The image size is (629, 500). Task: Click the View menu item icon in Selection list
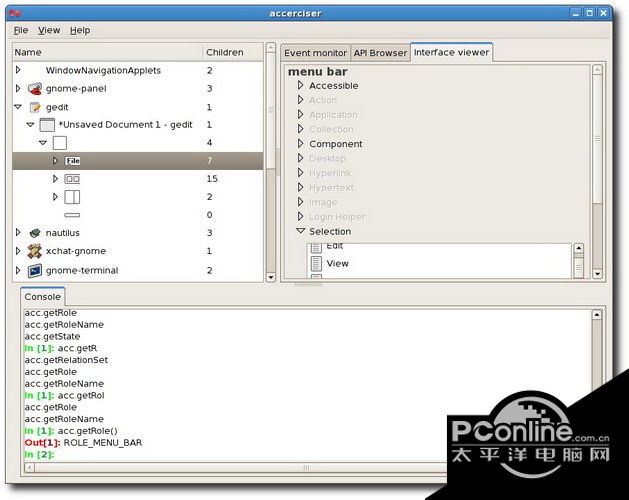[x=316, y=264]
